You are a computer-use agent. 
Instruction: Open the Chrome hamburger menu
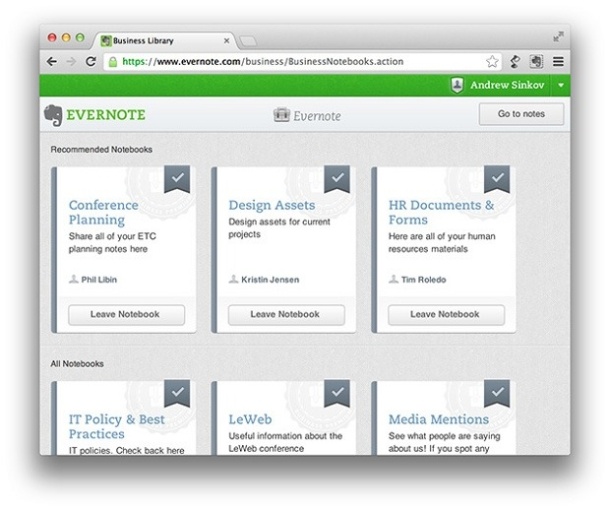pos(558,61)
